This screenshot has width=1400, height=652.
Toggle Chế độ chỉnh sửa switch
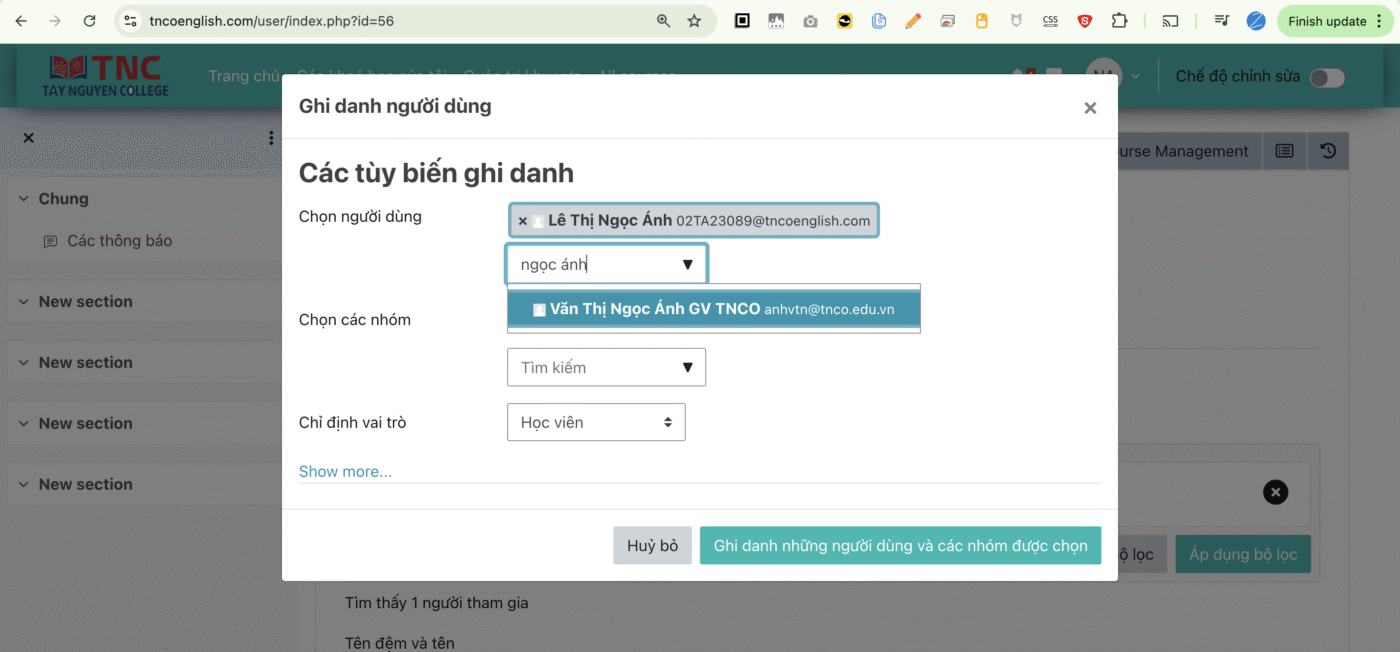pos(1327,77)
